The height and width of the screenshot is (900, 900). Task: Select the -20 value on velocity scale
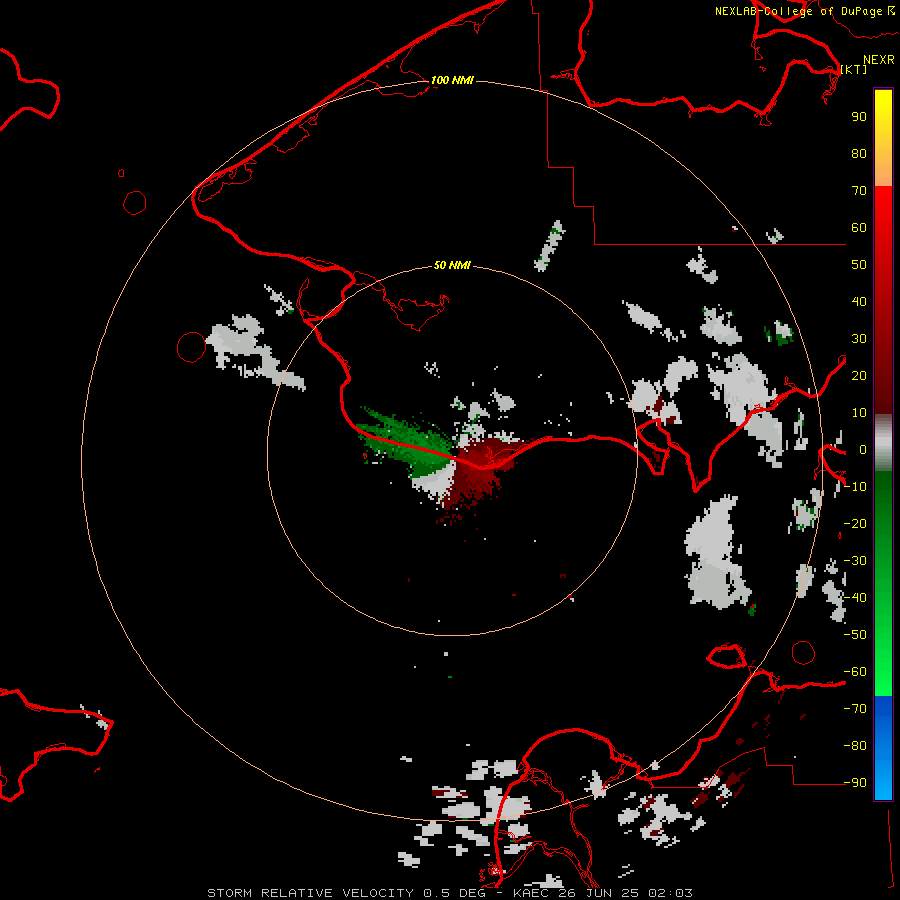coord(855,524)
